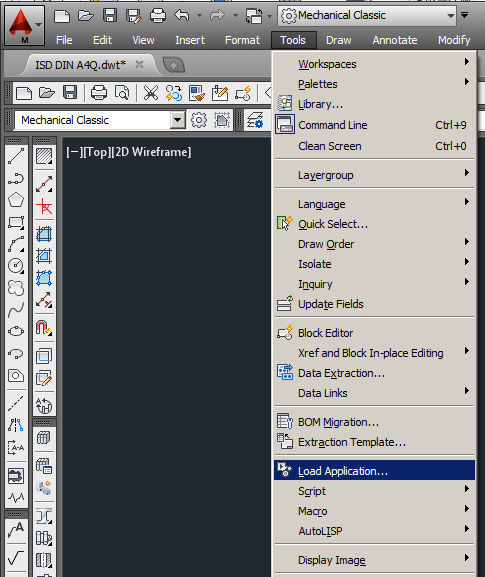Click the Undo arrow icon
This screenshot has height=577, width=485.
[x=182, y=15]
